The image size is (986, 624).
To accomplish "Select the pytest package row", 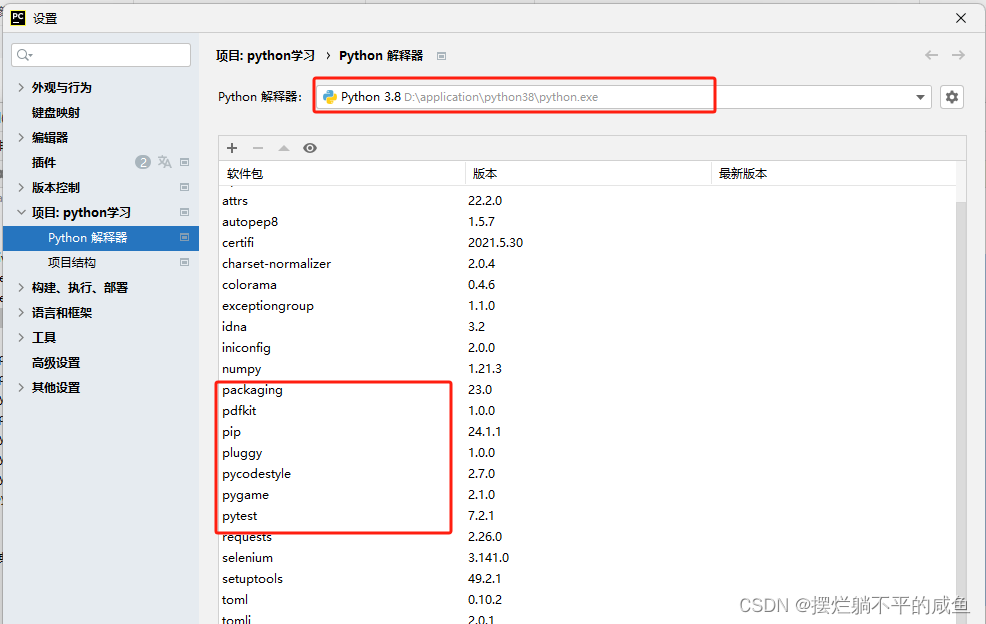I will point(587,516).
